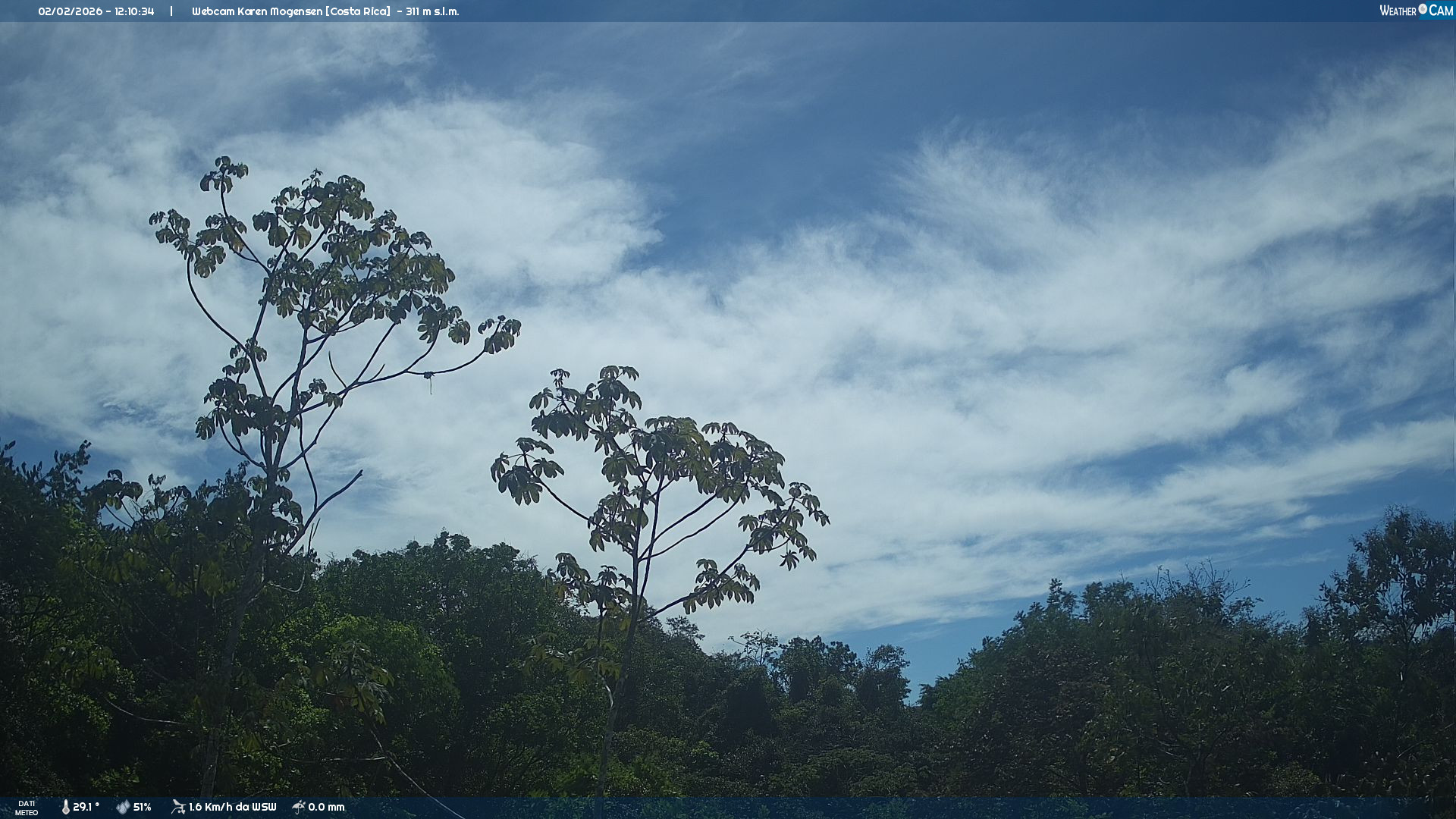Click the thermometer temperature icon
1456x819 pixels.
pyautogui.click(x=65, y=808)
